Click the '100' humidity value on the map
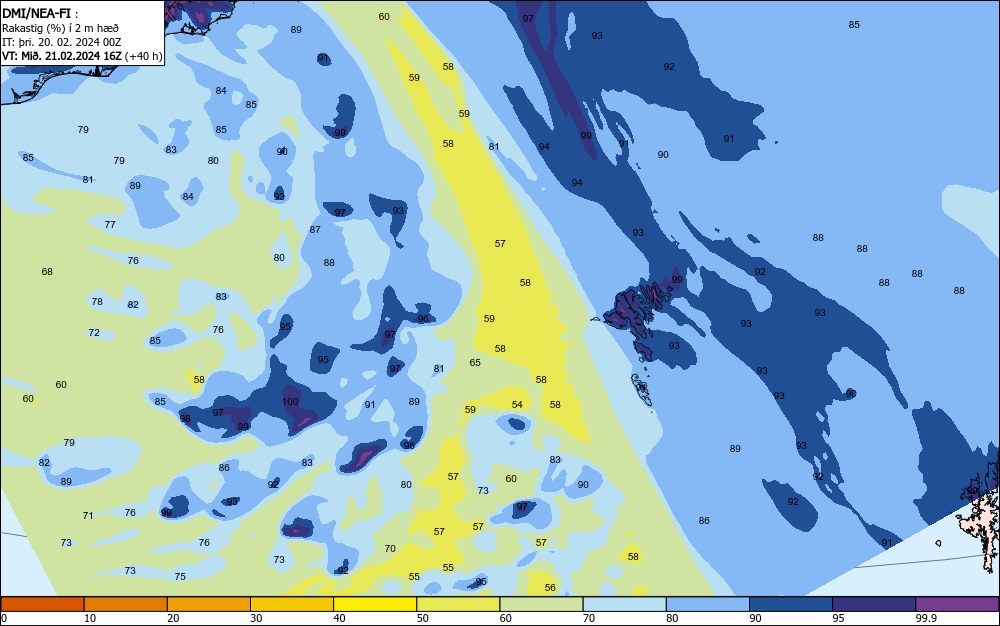Image resolution: width=1000 pixels, height=626 pixels. [290, 401]
